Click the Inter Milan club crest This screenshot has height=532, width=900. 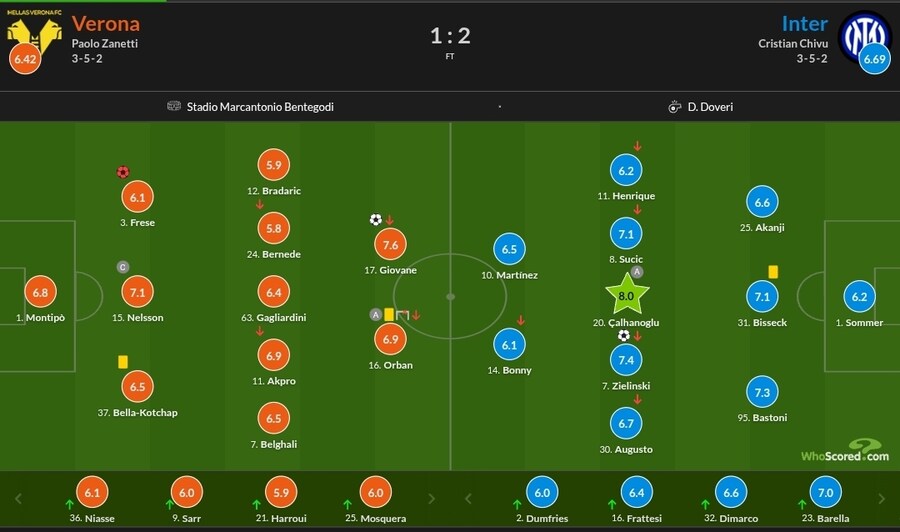pyautogui.click(x=864, y=33)
